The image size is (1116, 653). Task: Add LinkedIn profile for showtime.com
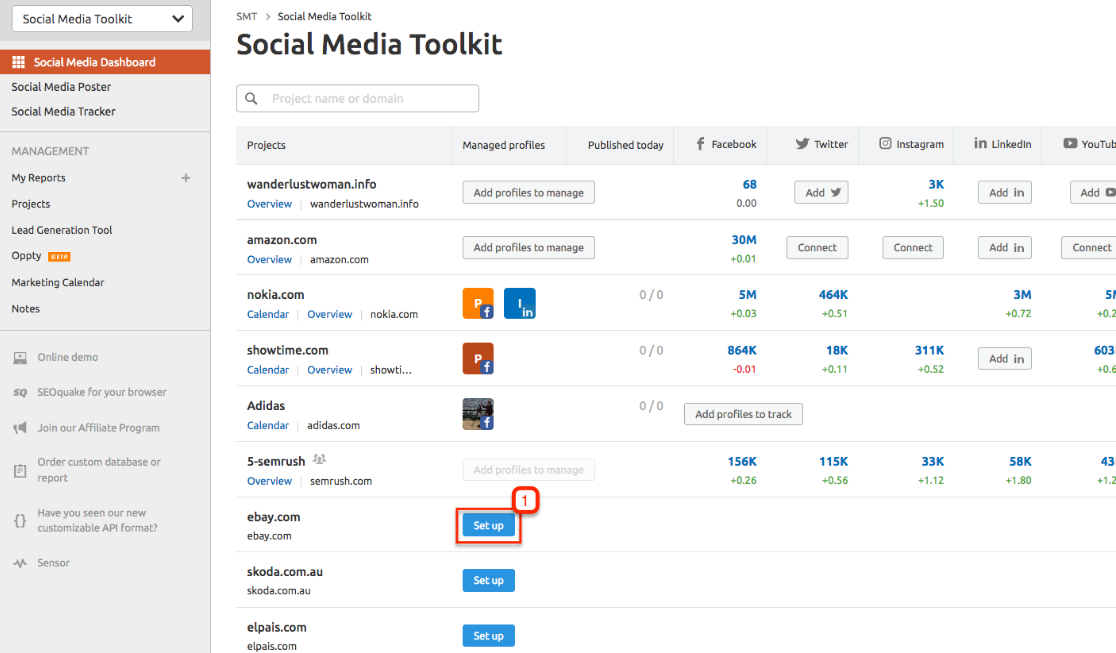click(x=1005, y=359)
